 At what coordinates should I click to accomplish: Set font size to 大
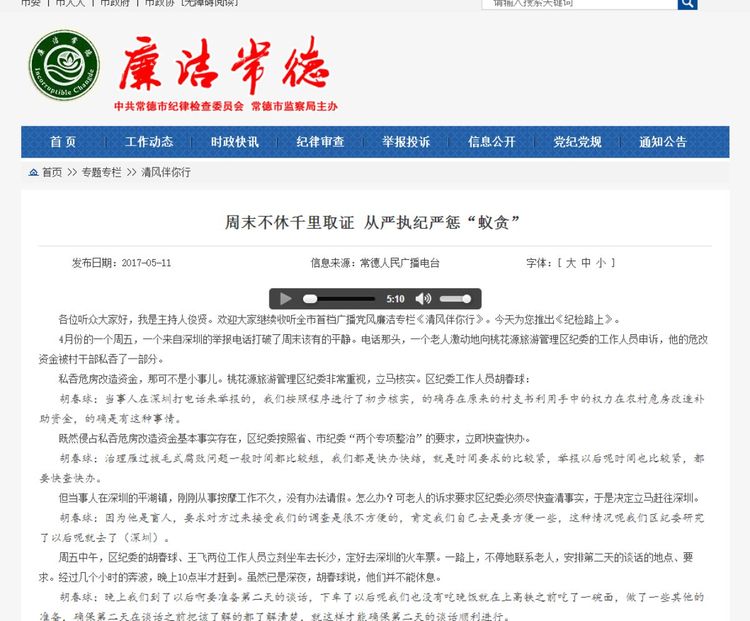point(571,263)
